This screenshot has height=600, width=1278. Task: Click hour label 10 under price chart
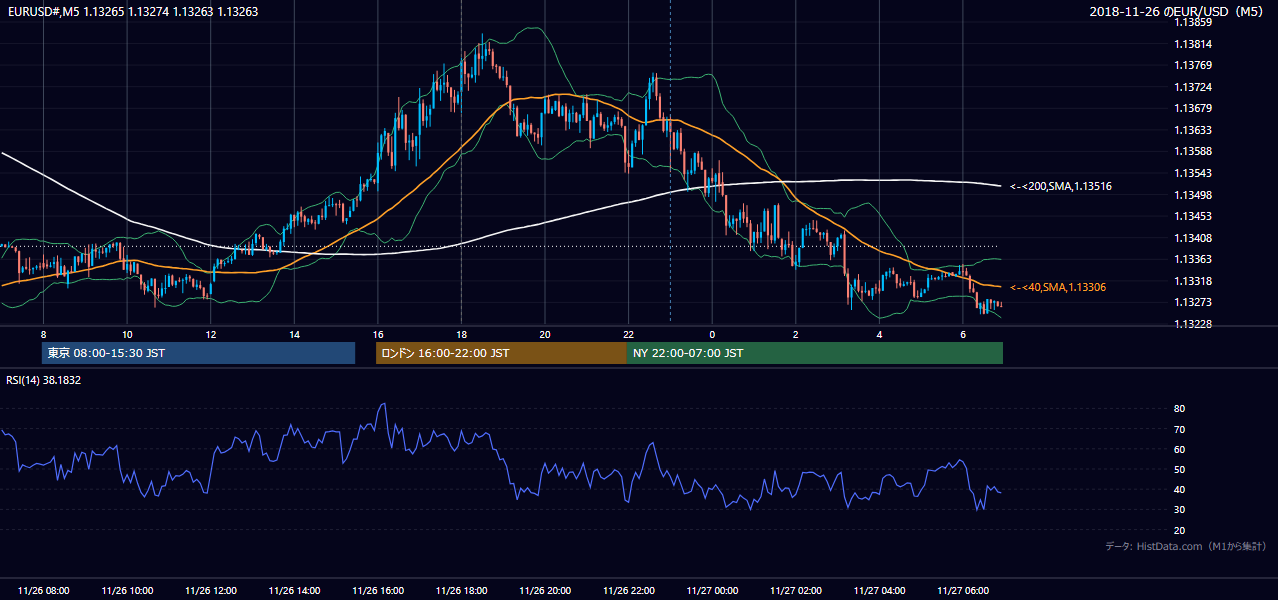coord(127,334)
